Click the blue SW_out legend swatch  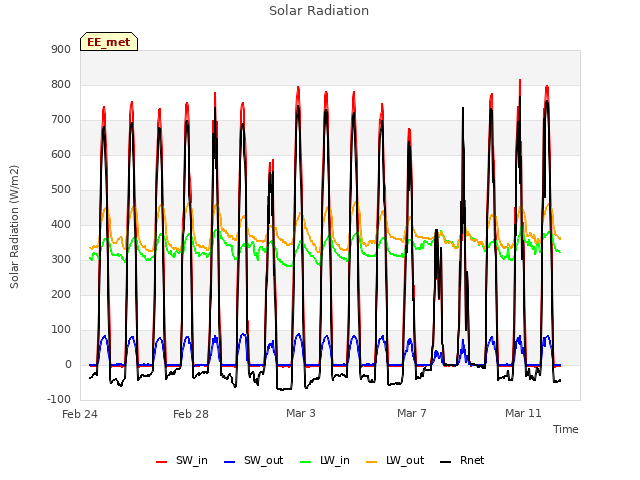230,462
